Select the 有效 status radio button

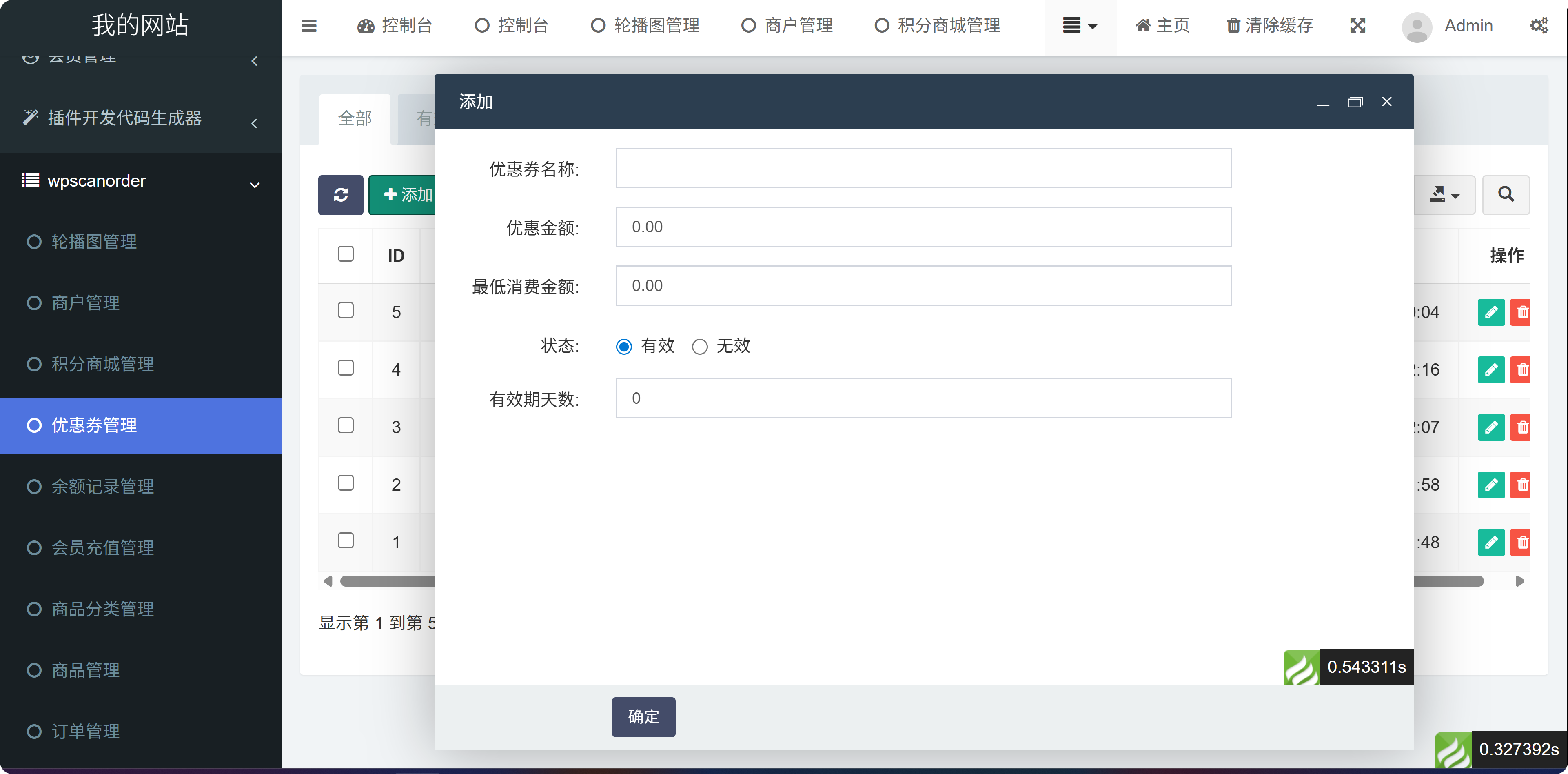pyautogui.click(x=623, y=346)
